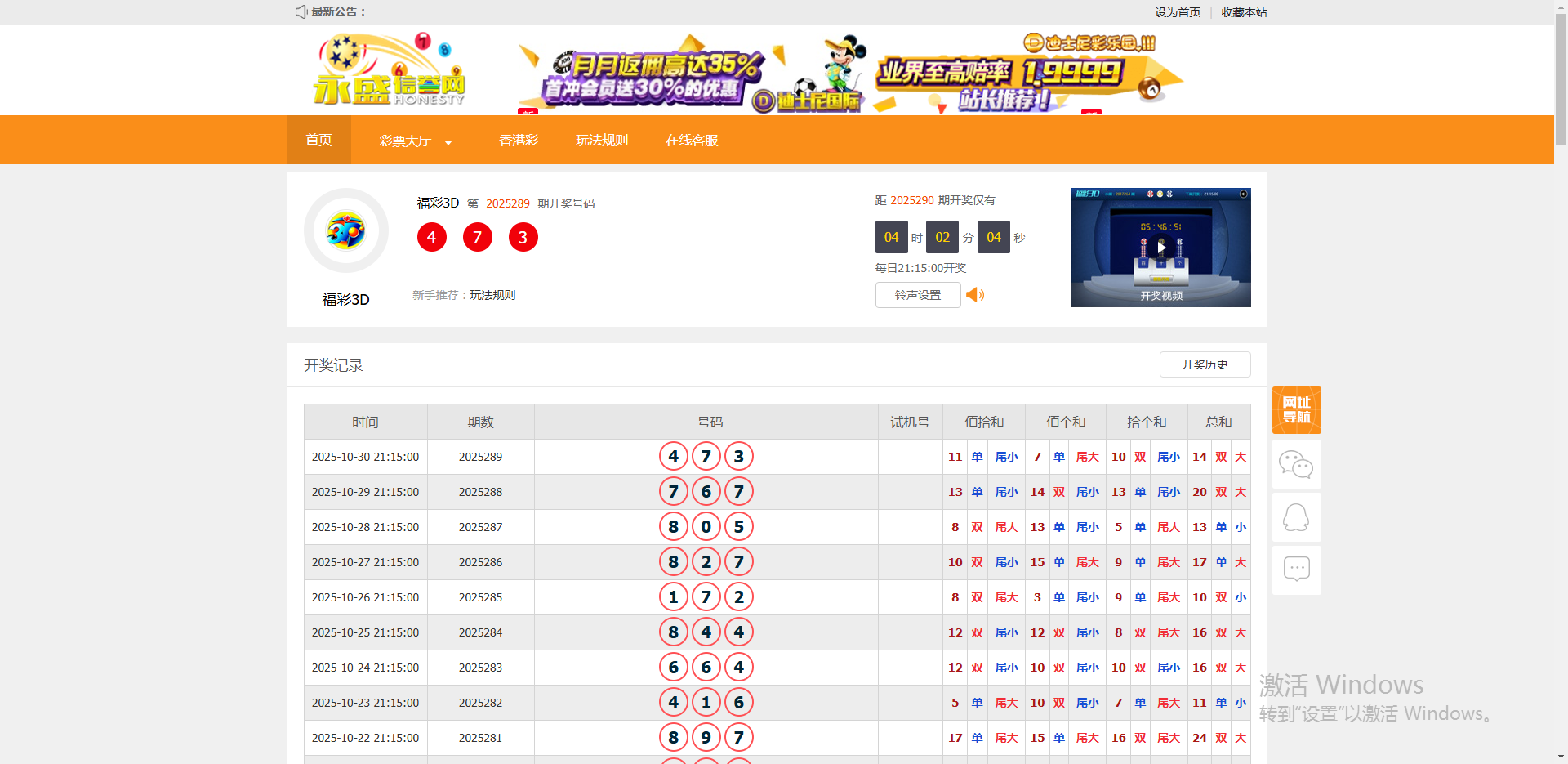Expand the 彩票大厅 dropdown menu
The width and height of the screenshot is (1568, 764).
[415, 141]
